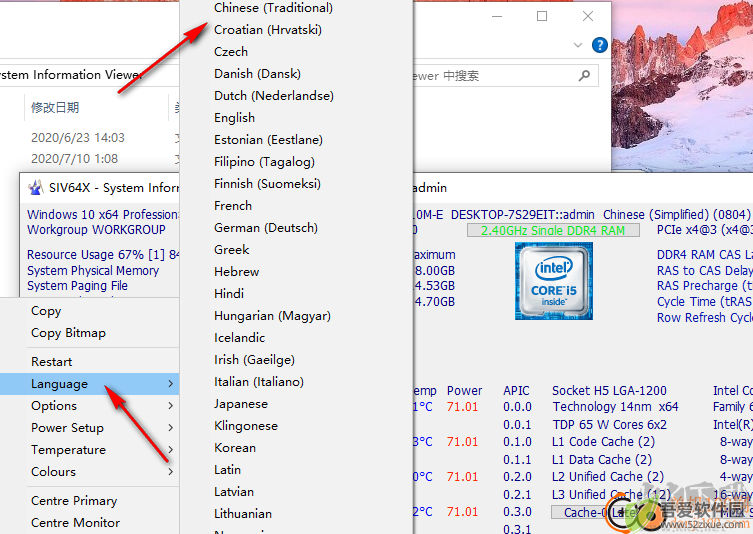Click Resource Usage 67% link
This screenshot has width=753, height=534.
103,255
